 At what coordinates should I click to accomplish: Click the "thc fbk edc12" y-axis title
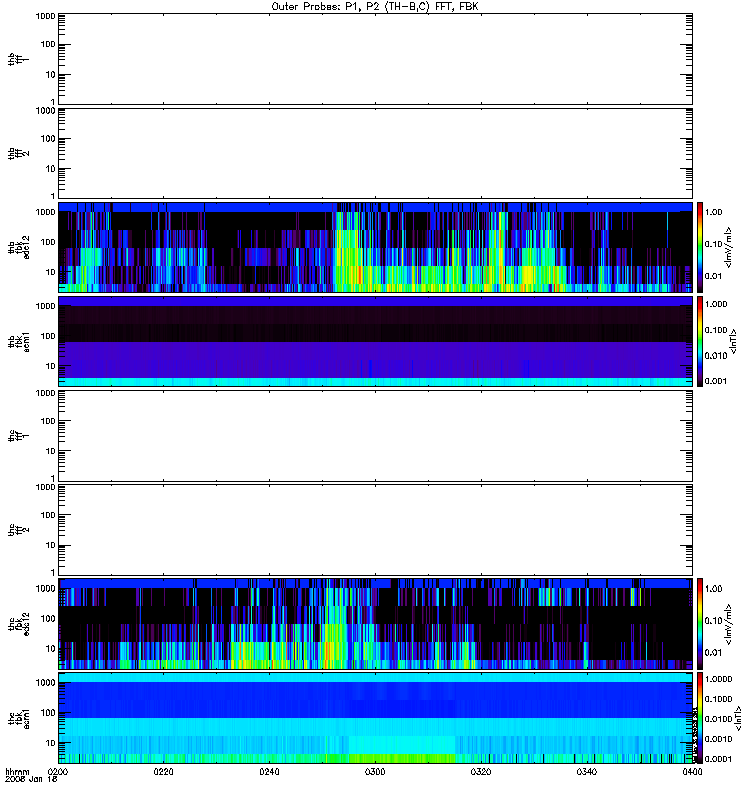(18, 624)
